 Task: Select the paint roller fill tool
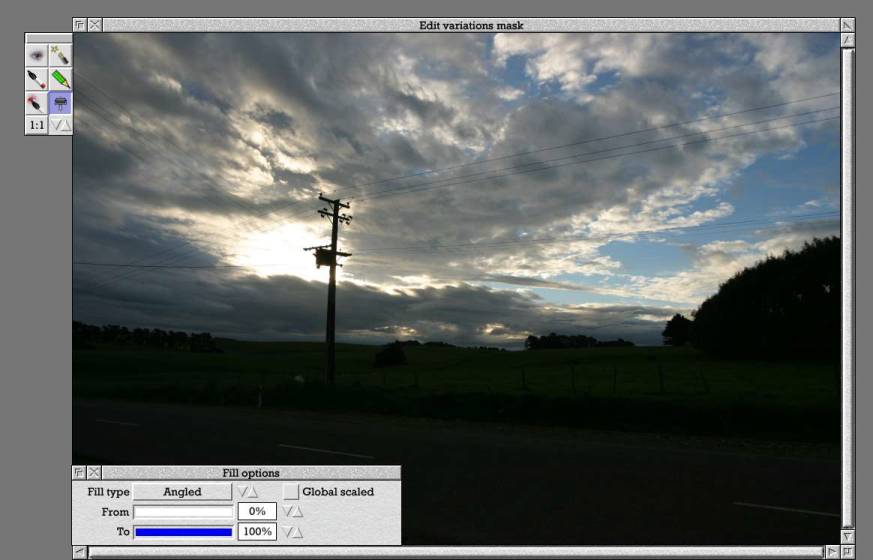point(60,103)
